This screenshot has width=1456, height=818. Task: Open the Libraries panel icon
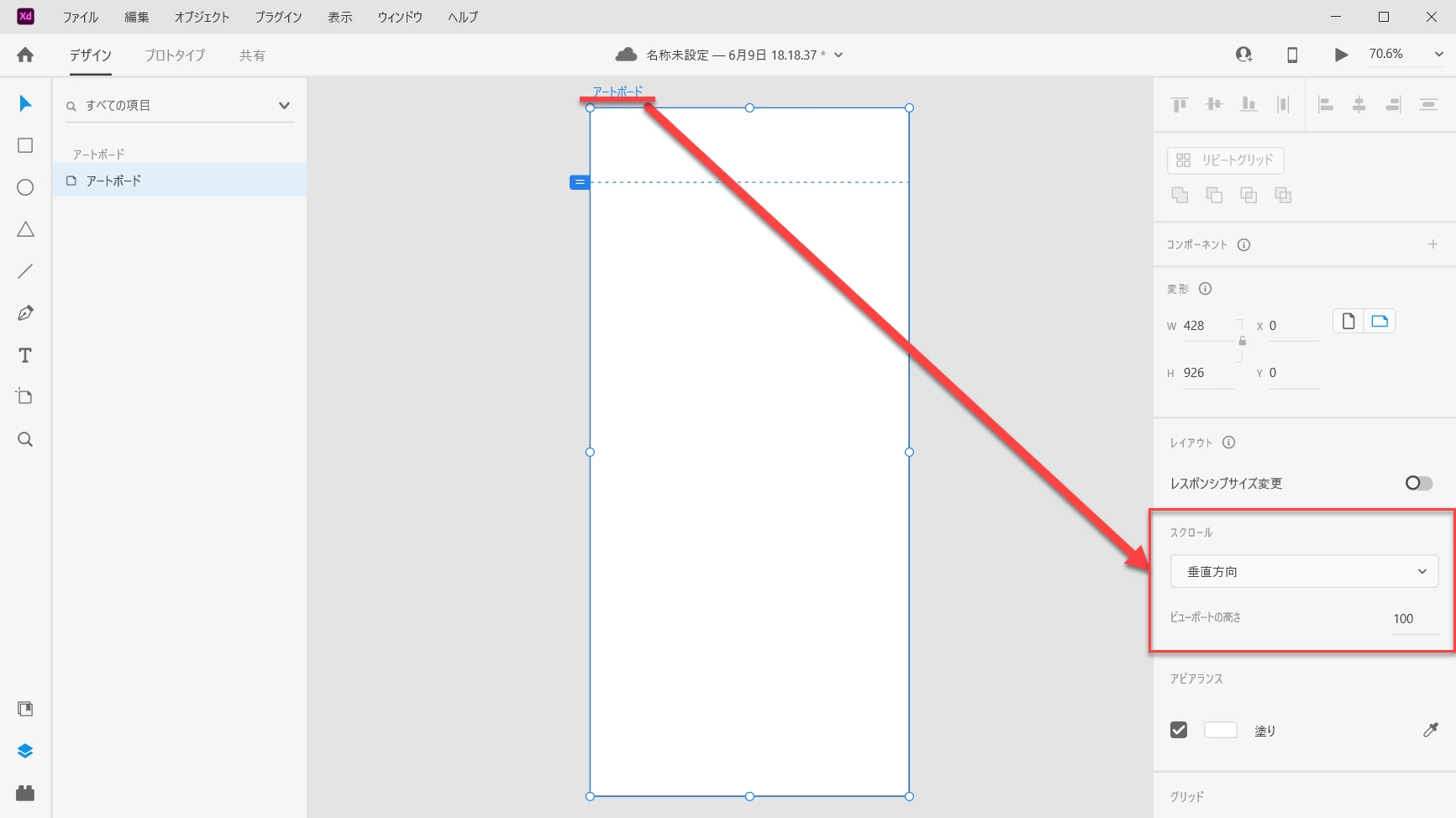[25, 709]
